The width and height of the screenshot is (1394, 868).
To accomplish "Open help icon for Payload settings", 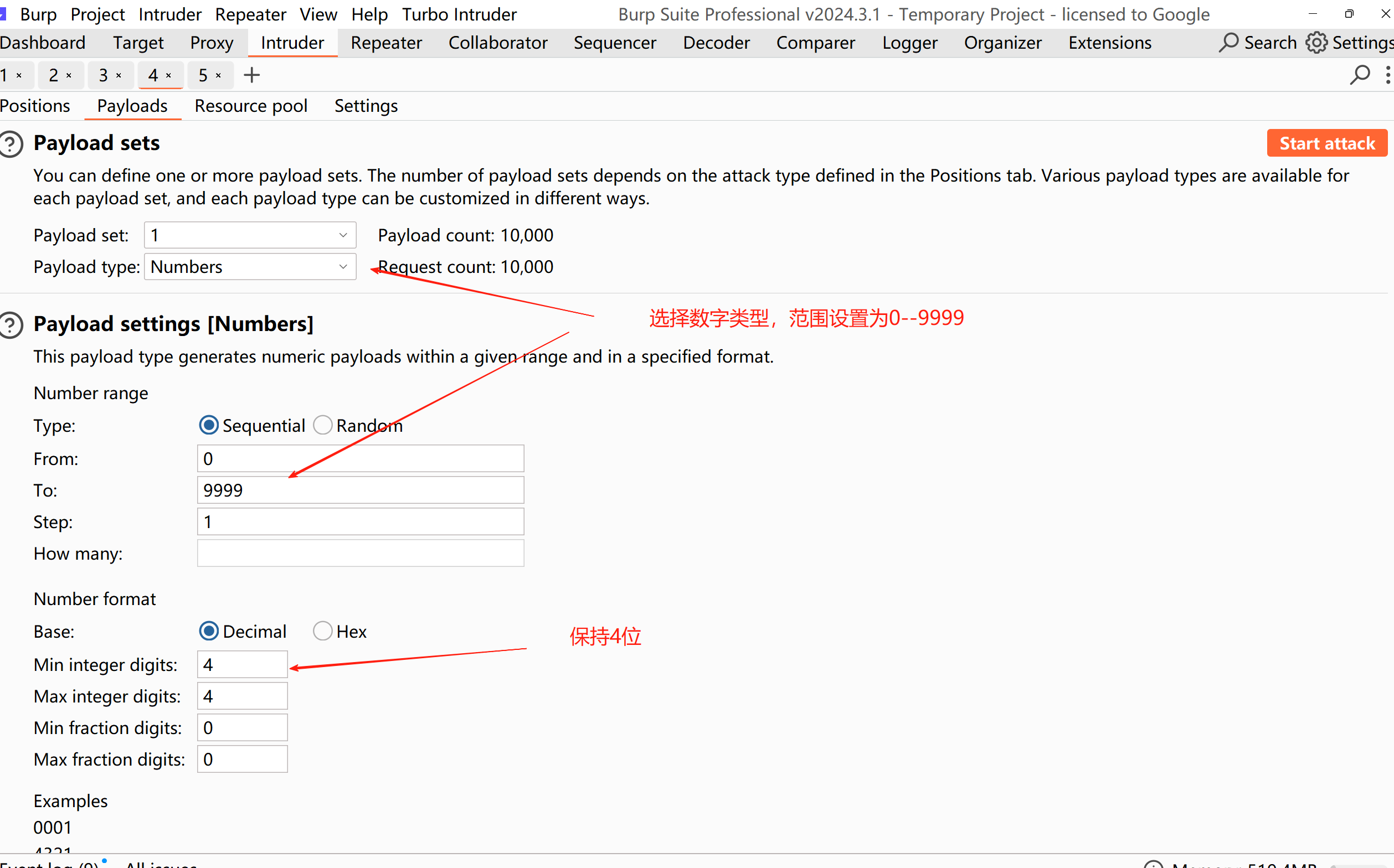I will (x=11, y=325).
